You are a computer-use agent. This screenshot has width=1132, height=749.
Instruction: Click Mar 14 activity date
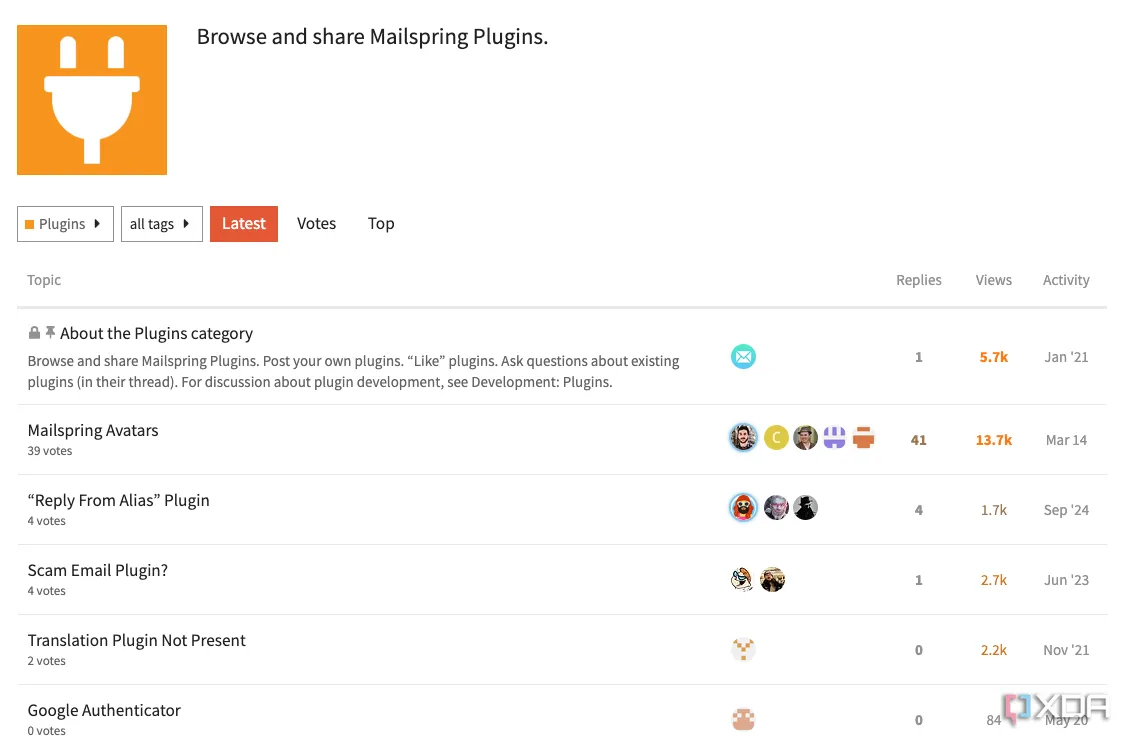tap(1066, 440)
